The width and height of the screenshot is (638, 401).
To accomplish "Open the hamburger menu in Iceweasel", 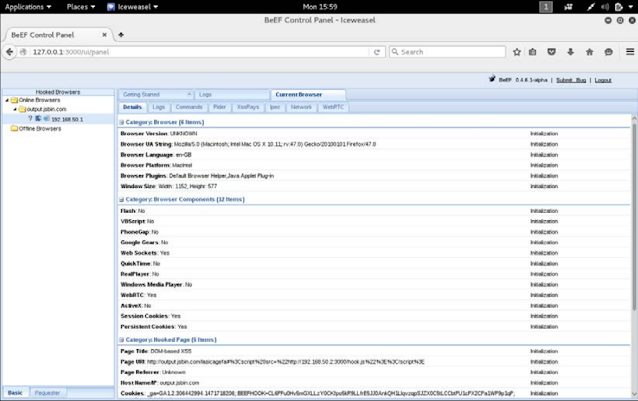I will pos(630,52).
